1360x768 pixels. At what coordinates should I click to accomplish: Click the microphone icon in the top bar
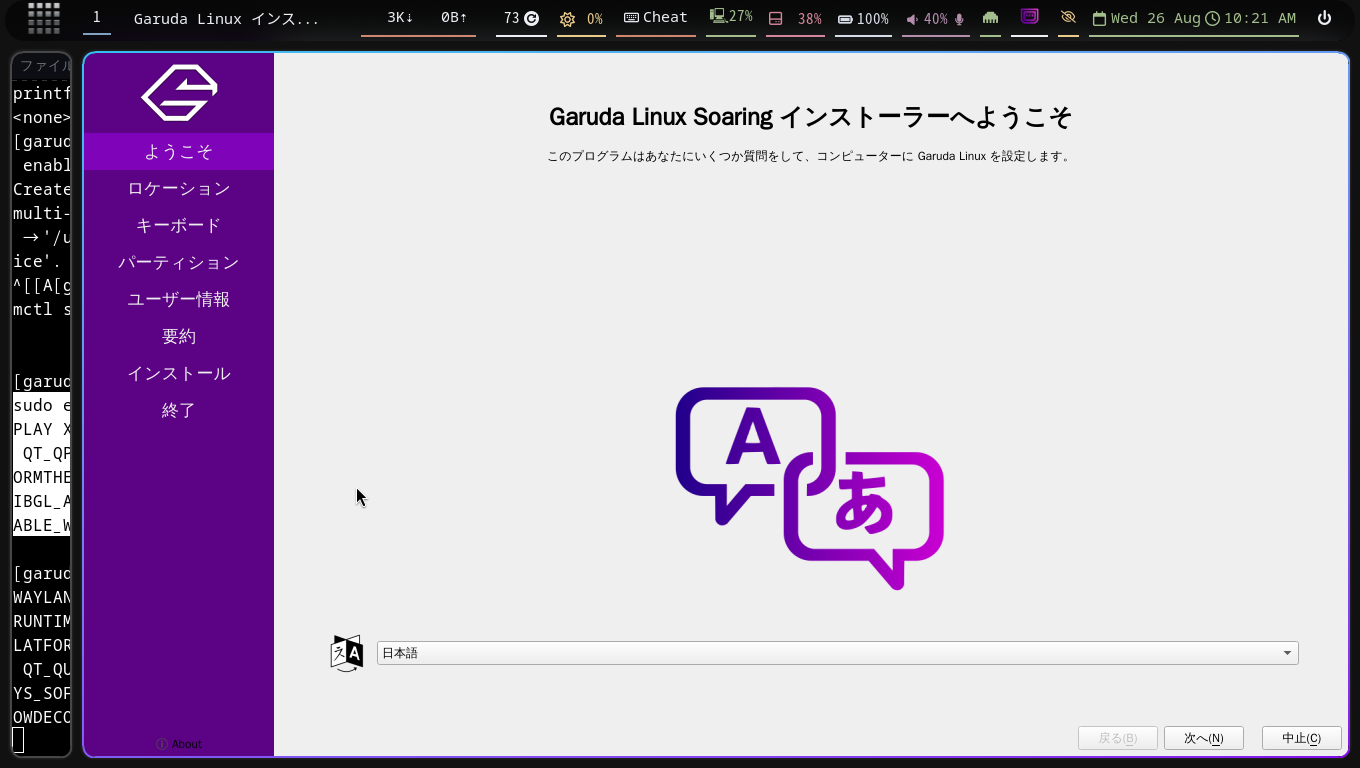pyautogui.click(x=960, y=19)
